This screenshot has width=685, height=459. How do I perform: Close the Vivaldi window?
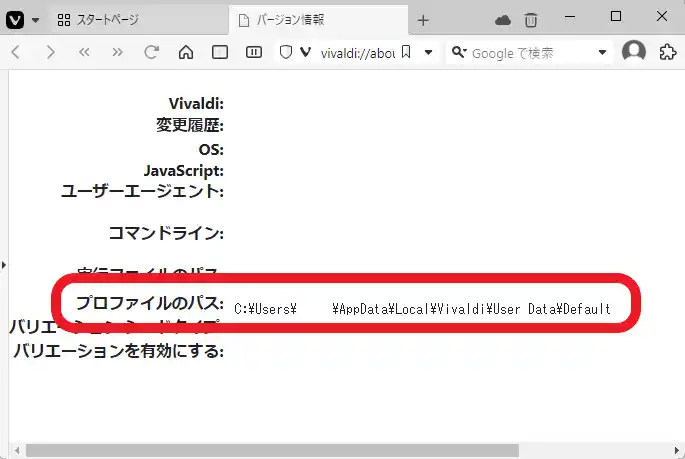tap(662, 17)
